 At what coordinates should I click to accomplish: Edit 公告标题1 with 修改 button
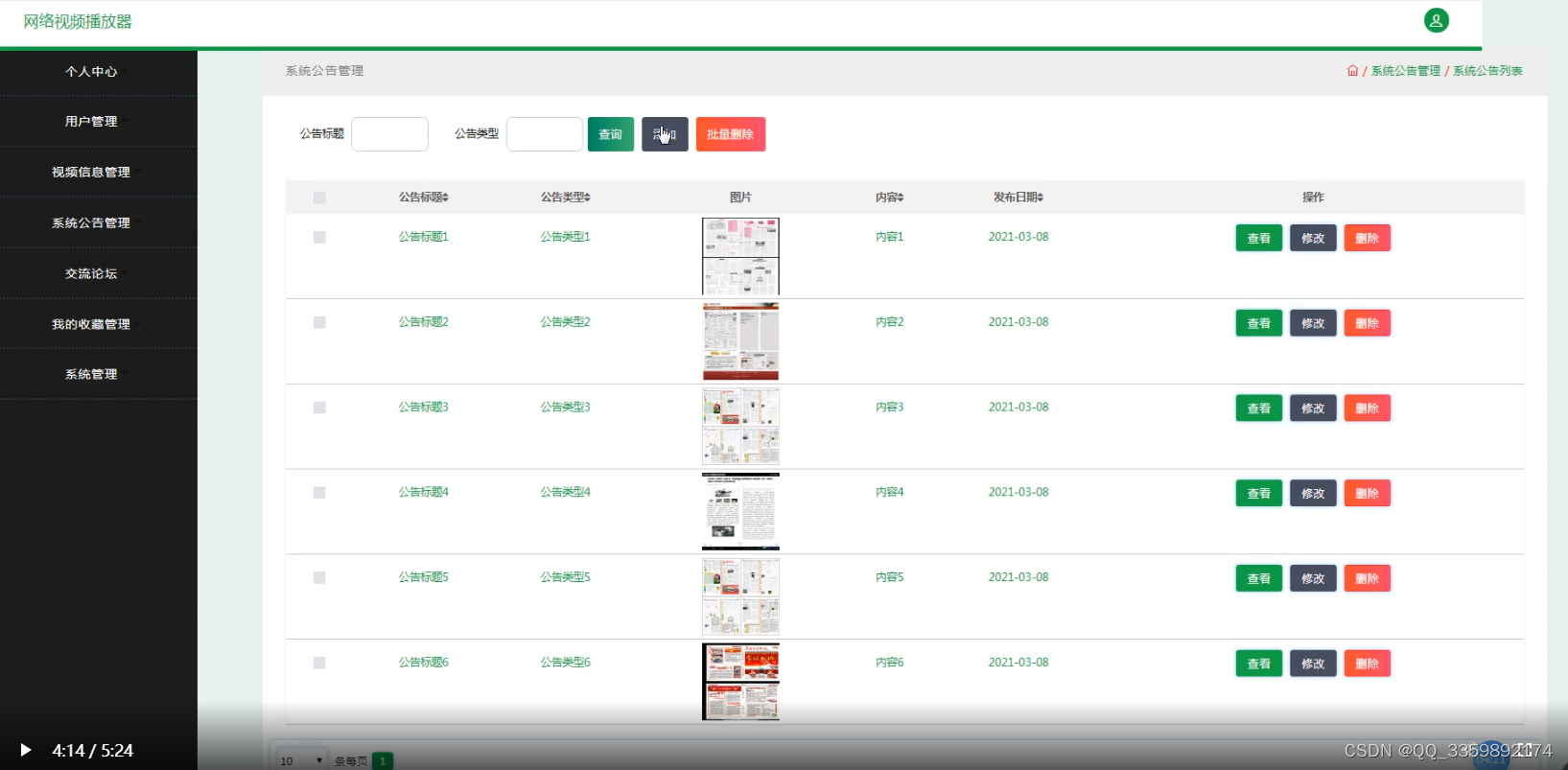pos(1313,238)
